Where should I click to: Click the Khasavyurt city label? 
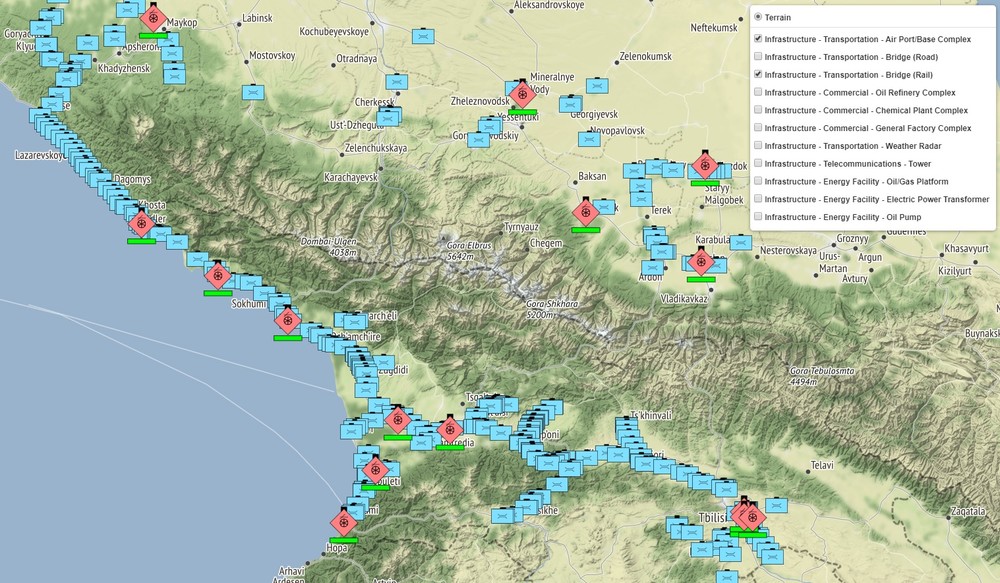pyautogui.click(x=966, y=249)
